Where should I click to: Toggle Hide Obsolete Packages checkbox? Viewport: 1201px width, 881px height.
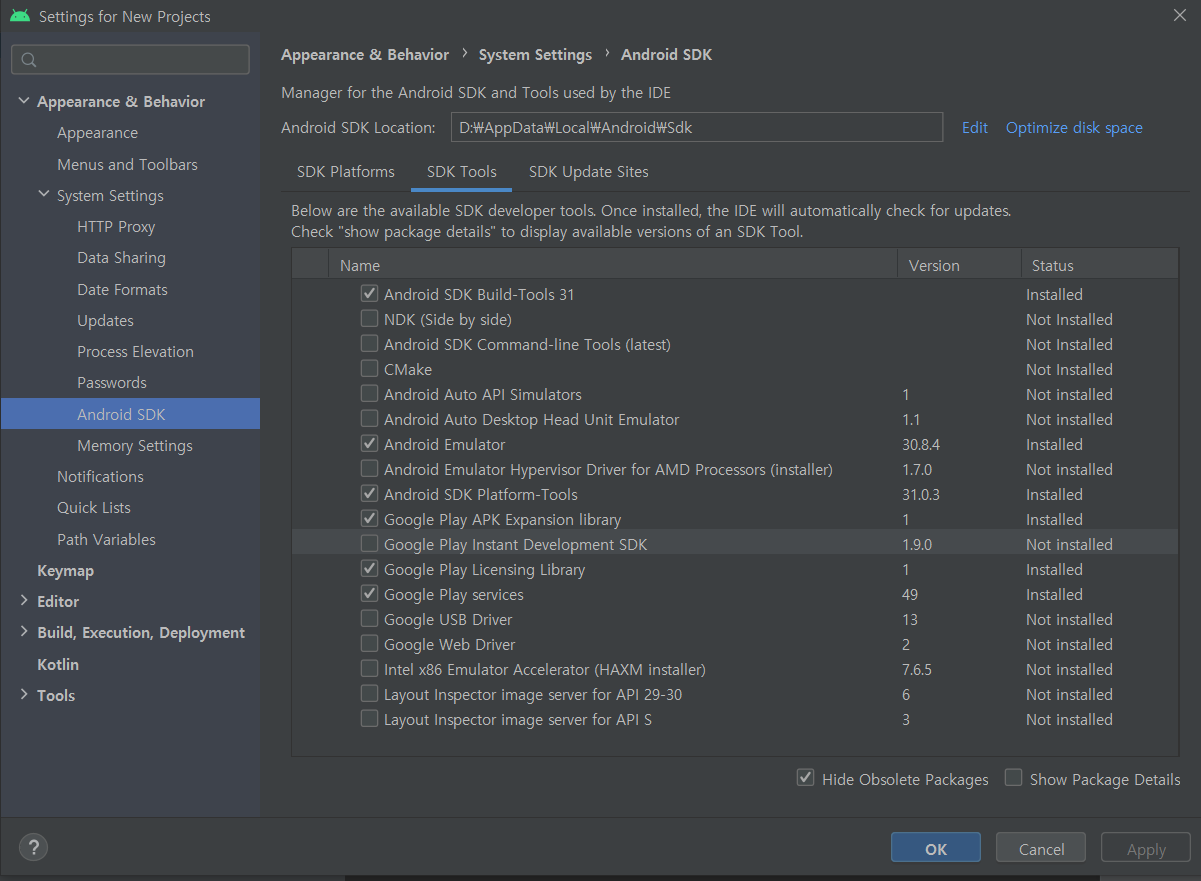point(805,778)
